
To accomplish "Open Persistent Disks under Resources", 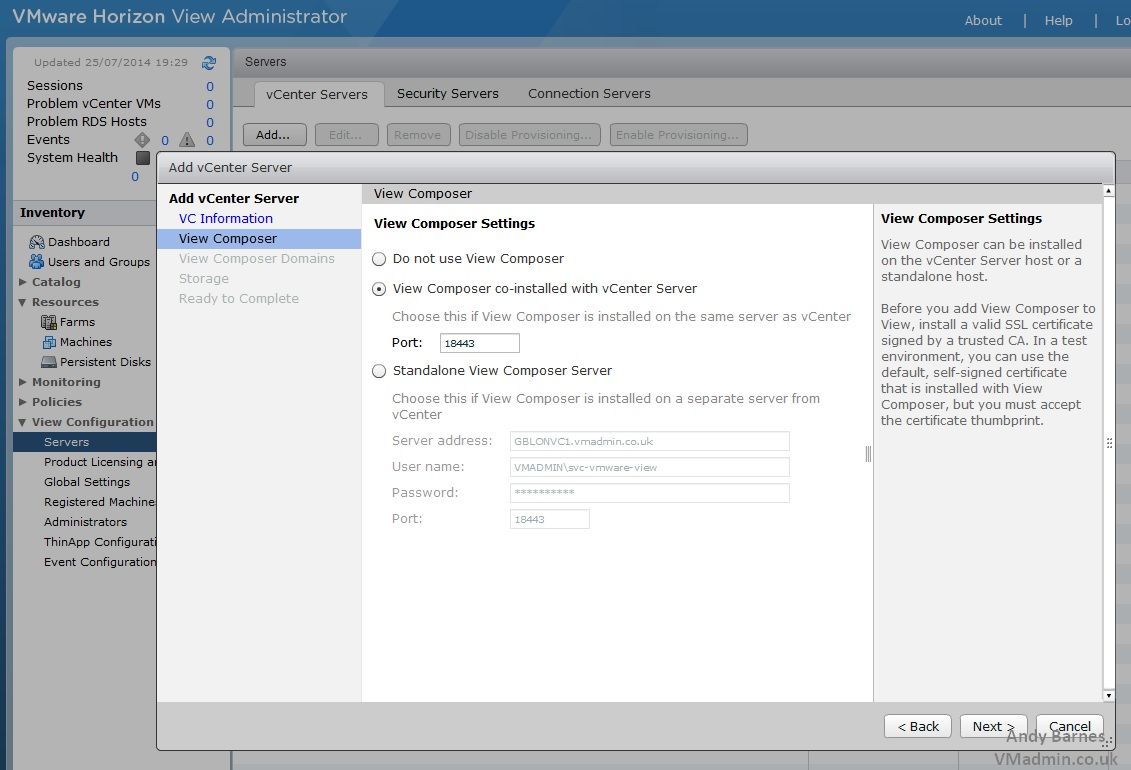I will pos(105,362).
